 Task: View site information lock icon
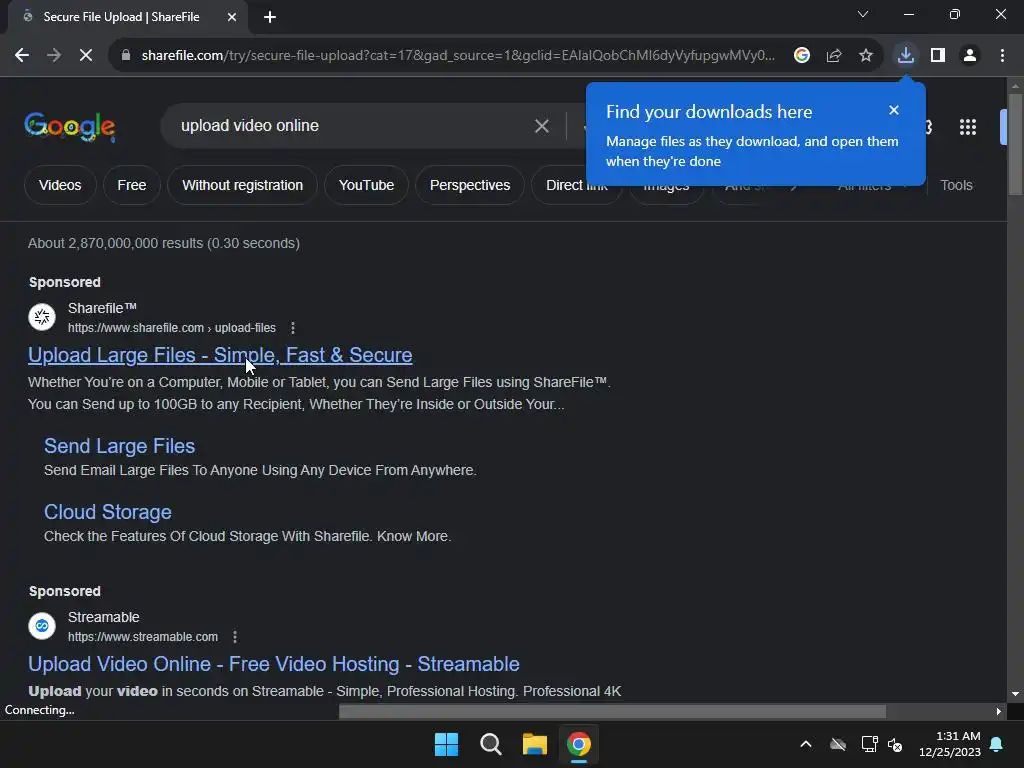(126, 56)
